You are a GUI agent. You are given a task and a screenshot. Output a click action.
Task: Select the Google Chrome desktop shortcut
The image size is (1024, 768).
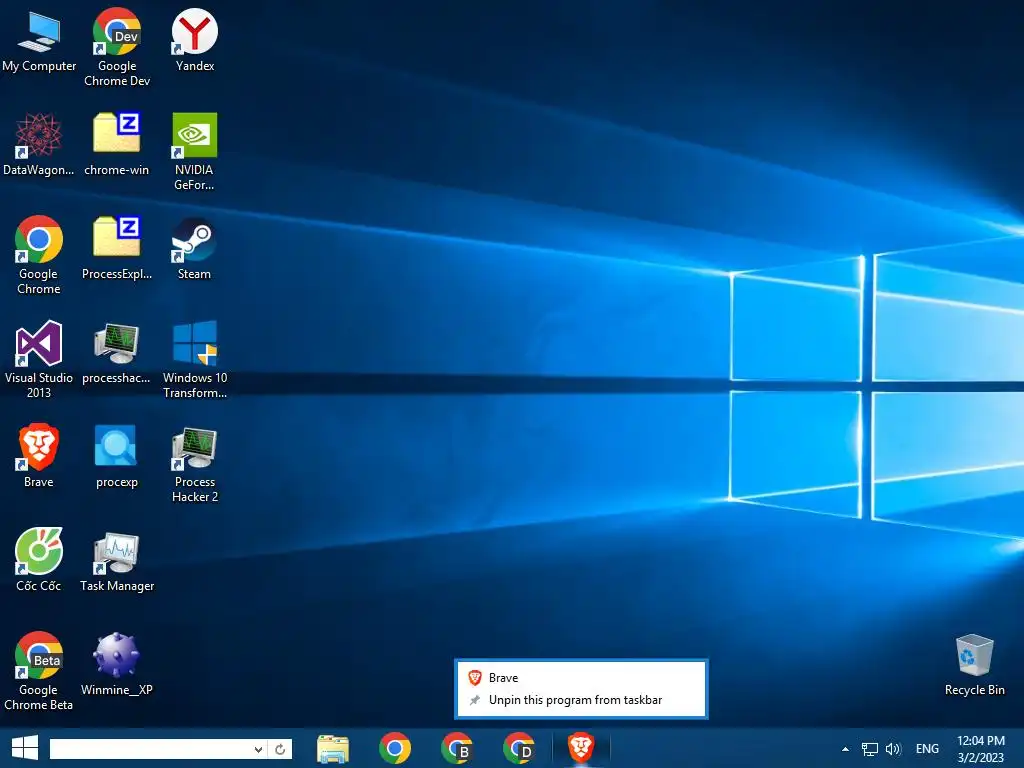coord(39,255)
